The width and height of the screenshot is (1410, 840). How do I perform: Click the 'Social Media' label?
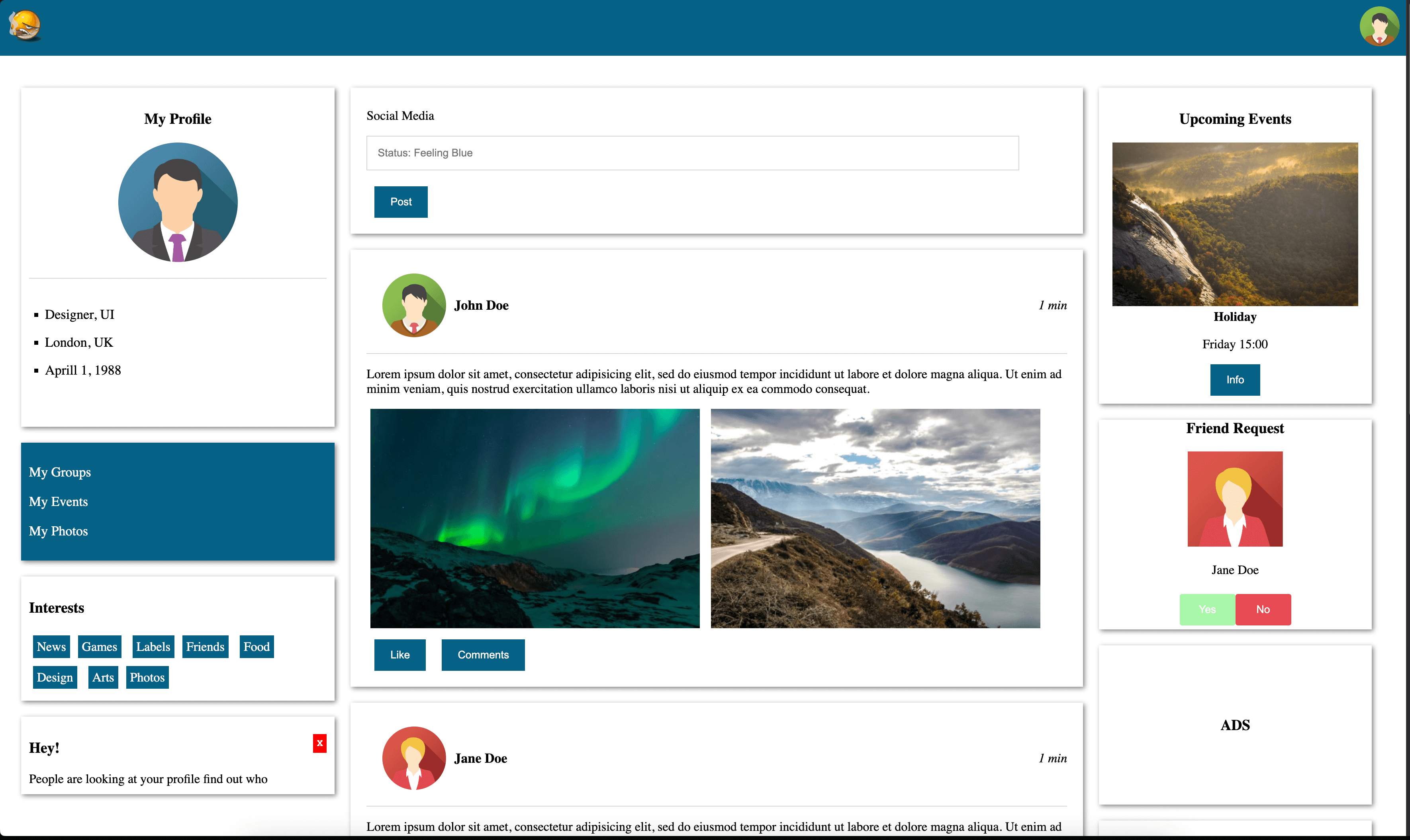tap(400, 116)
